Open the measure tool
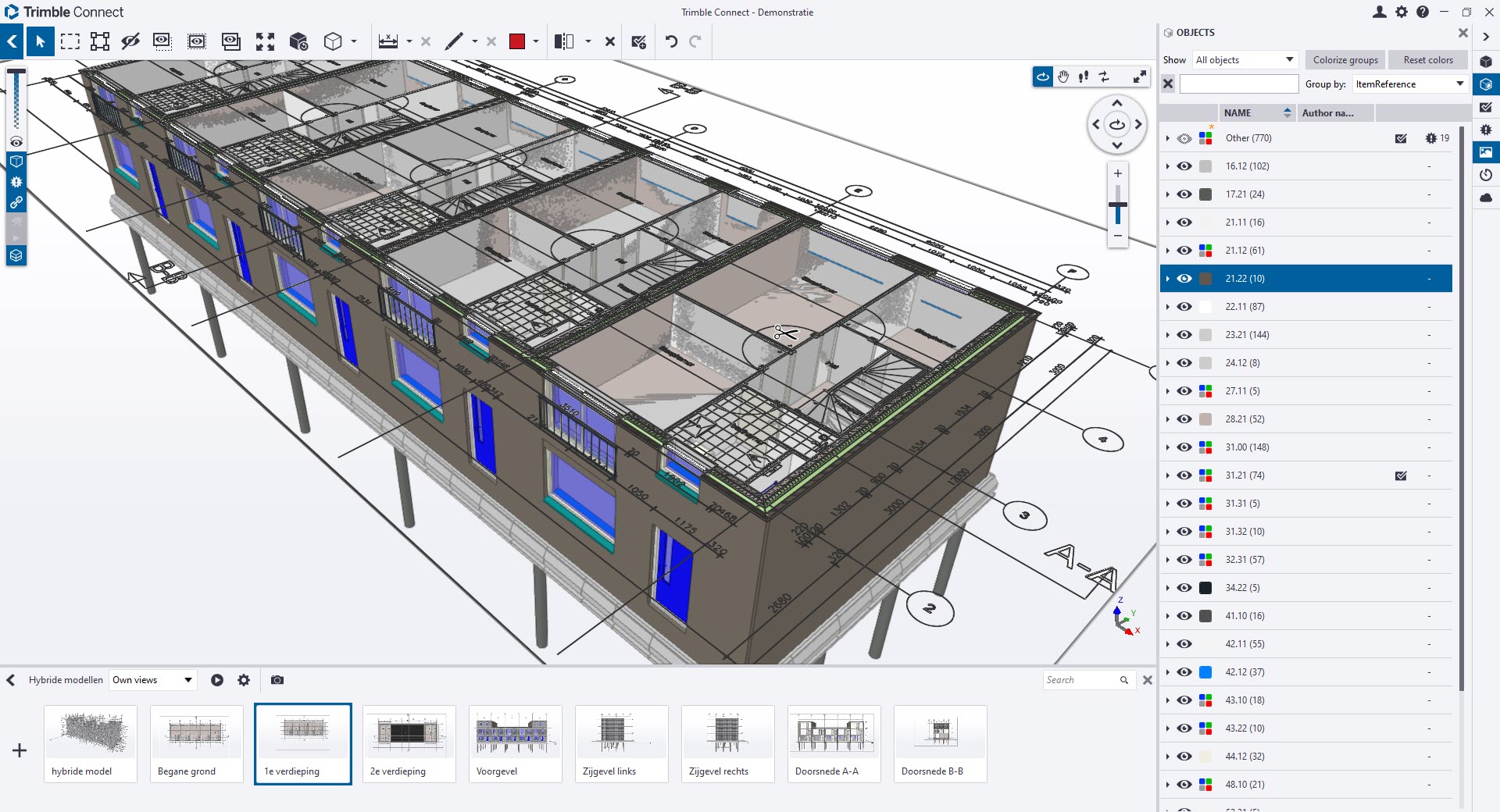Image resolution: width=1500 pixels, height=812 pixels. tap(388, 41)
